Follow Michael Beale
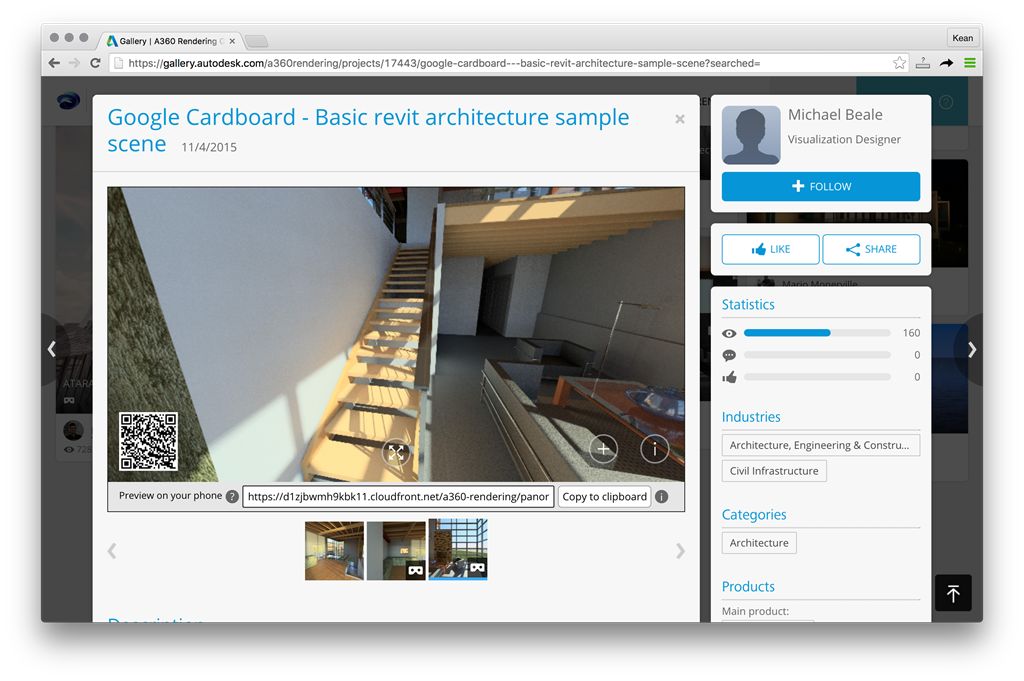This screenshot has height=681, width=1024. pos(820,186)
